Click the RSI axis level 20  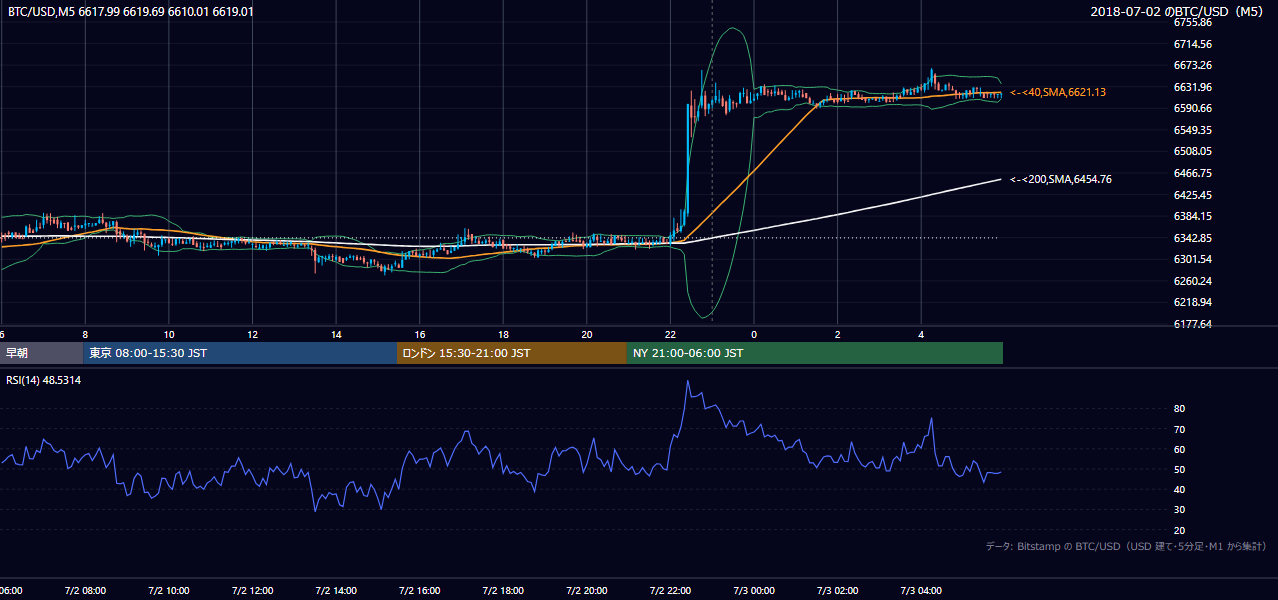pyautogui.click(x=1179, y=530)
